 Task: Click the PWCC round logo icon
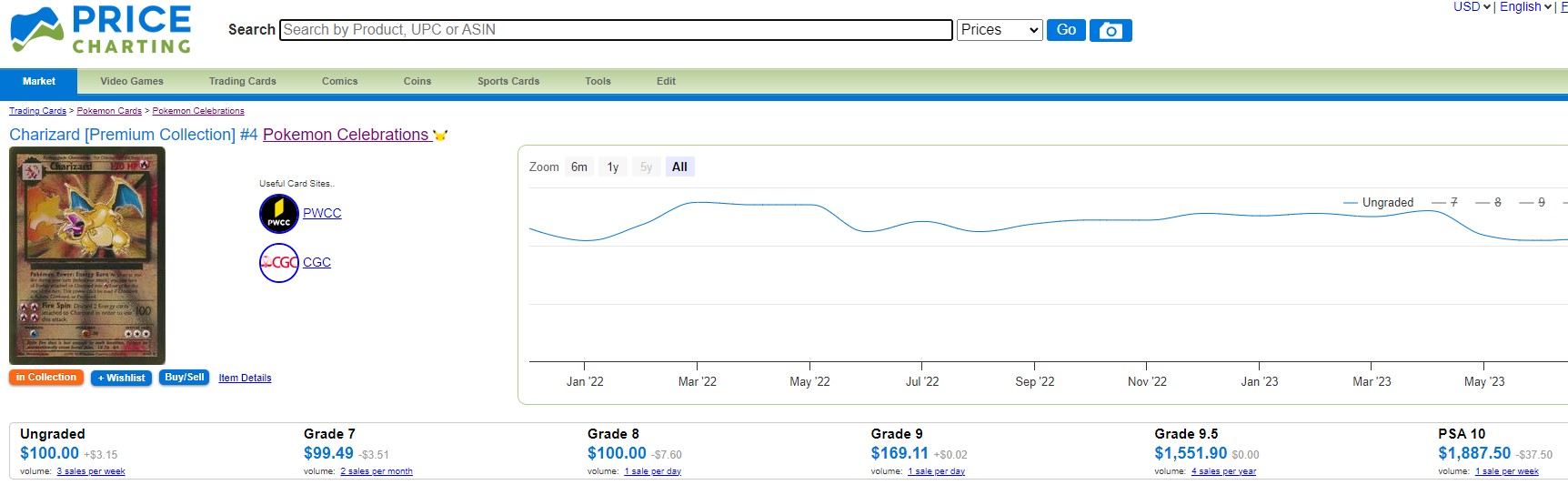pyautogui.click(x=278, y=214)
